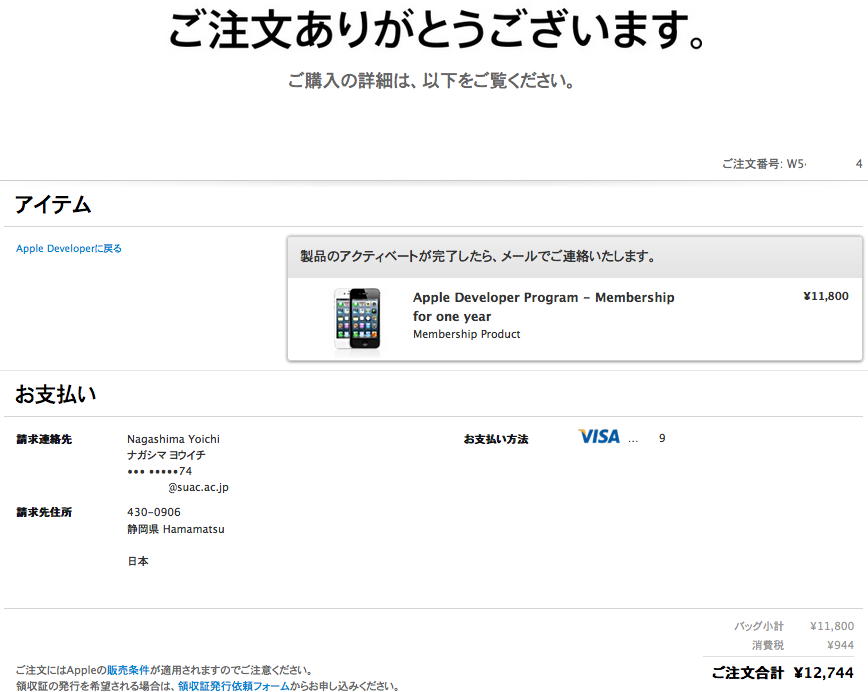Image resolution: width=868 pixels, height=692 pixels.
Task: Open the 販売条件 terms link
Action: (x=128, y=670)
